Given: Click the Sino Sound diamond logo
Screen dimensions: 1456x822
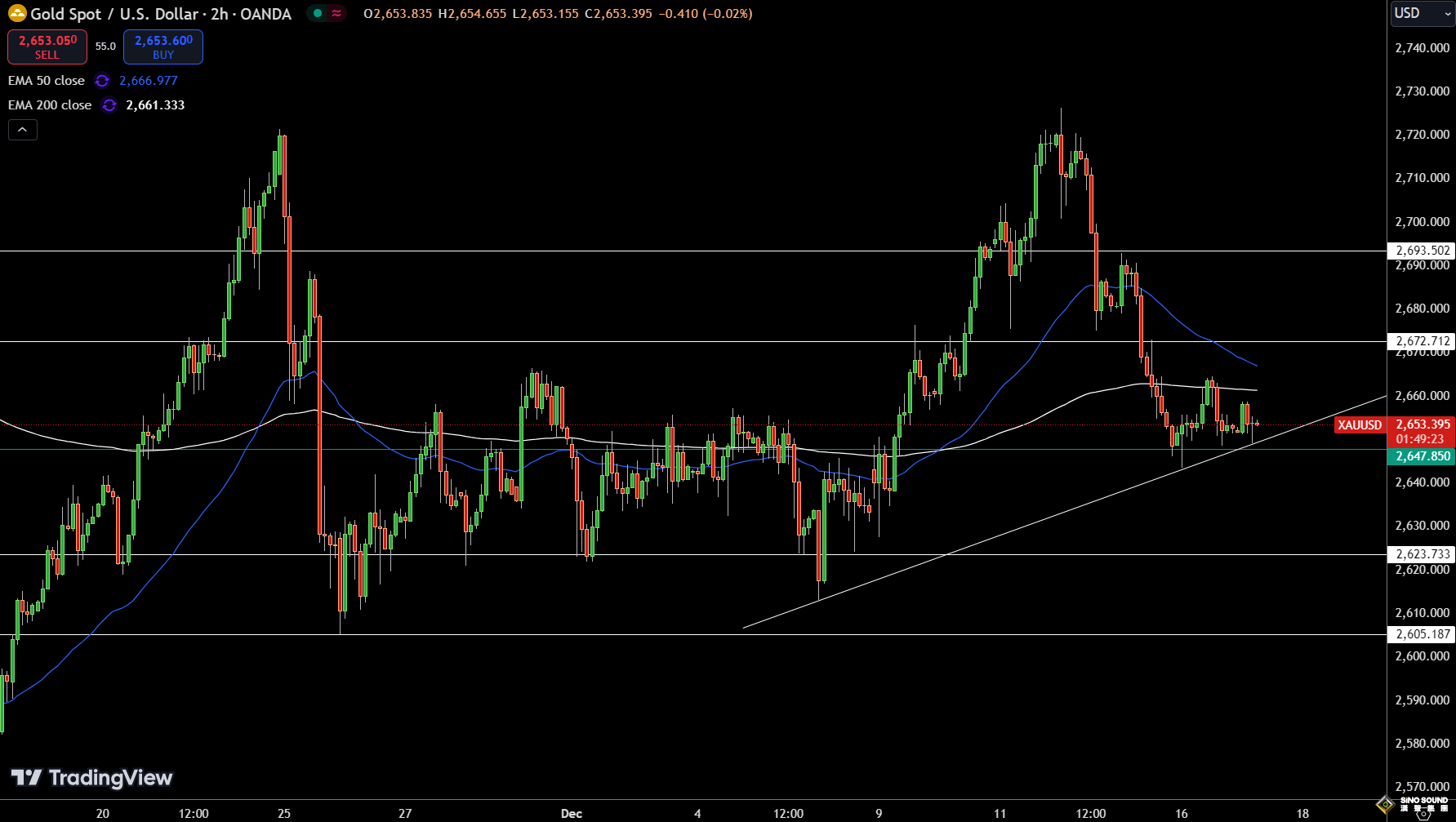Looking at the screenshot, I should (1385, 805).
